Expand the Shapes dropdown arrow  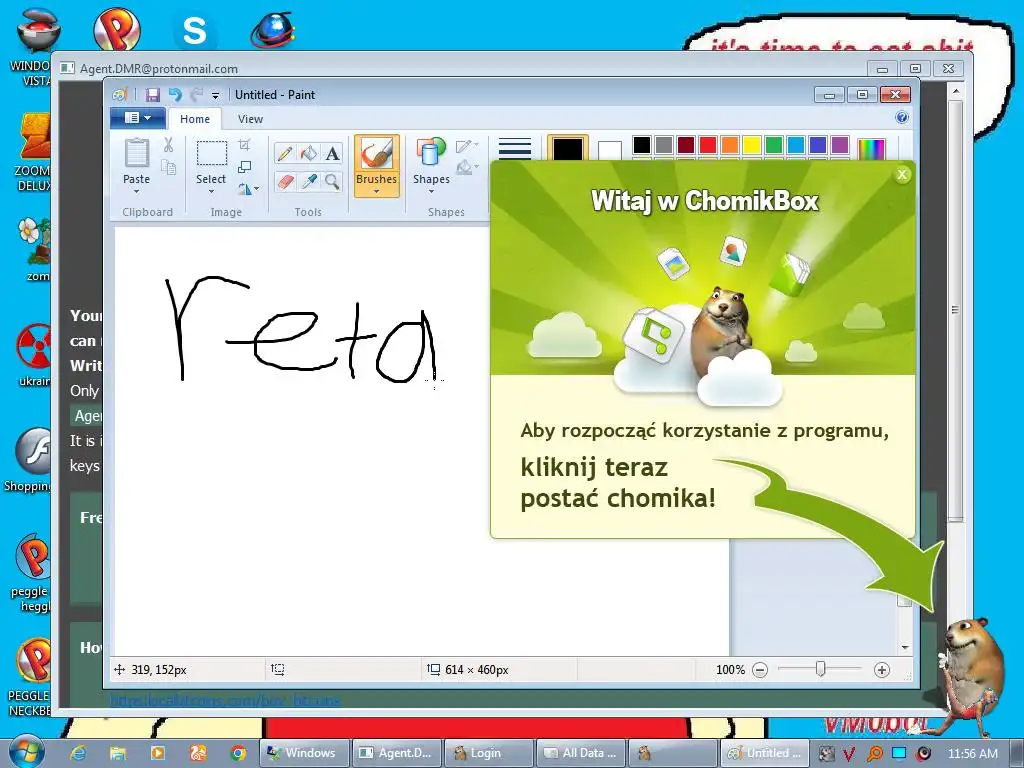tap(431, 192)
